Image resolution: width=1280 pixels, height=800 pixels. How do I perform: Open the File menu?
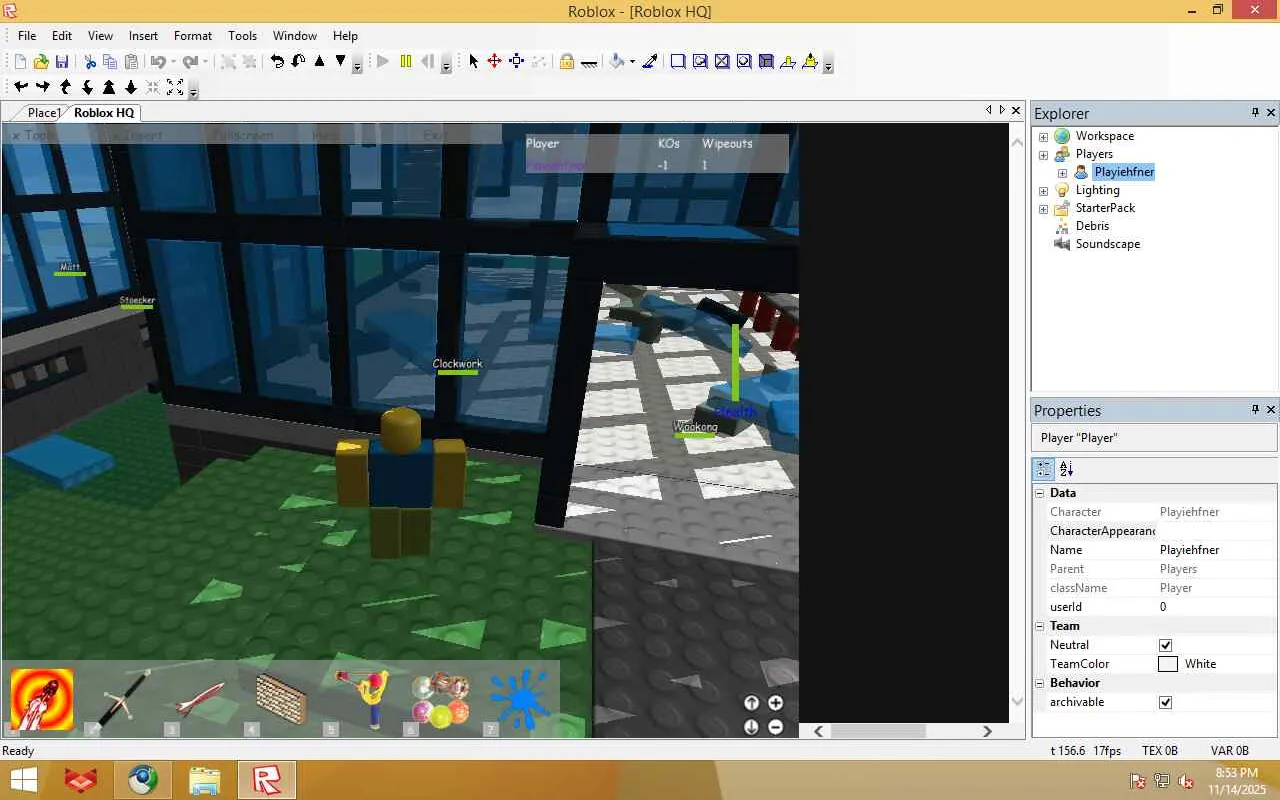tap(27, 35)
